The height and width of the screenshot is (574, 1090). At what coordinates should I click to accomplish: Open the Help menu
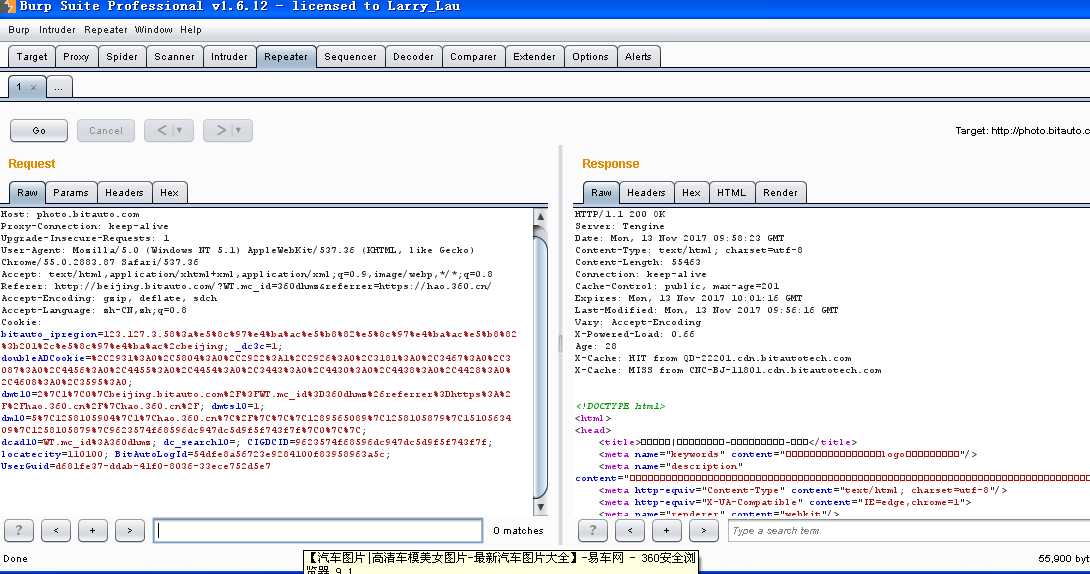[190, 30]
